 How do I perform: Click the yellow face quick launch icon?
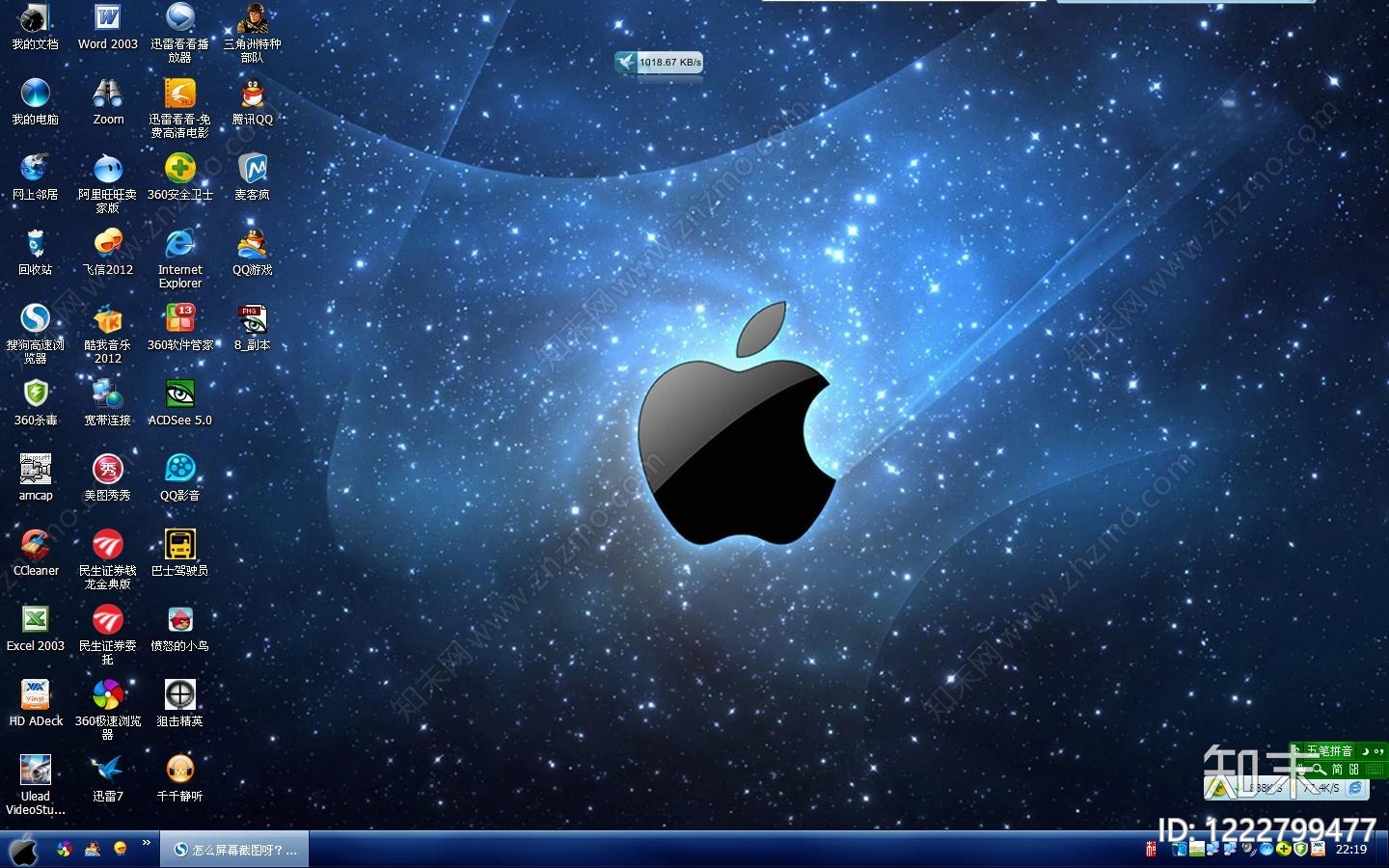[120, 849]
